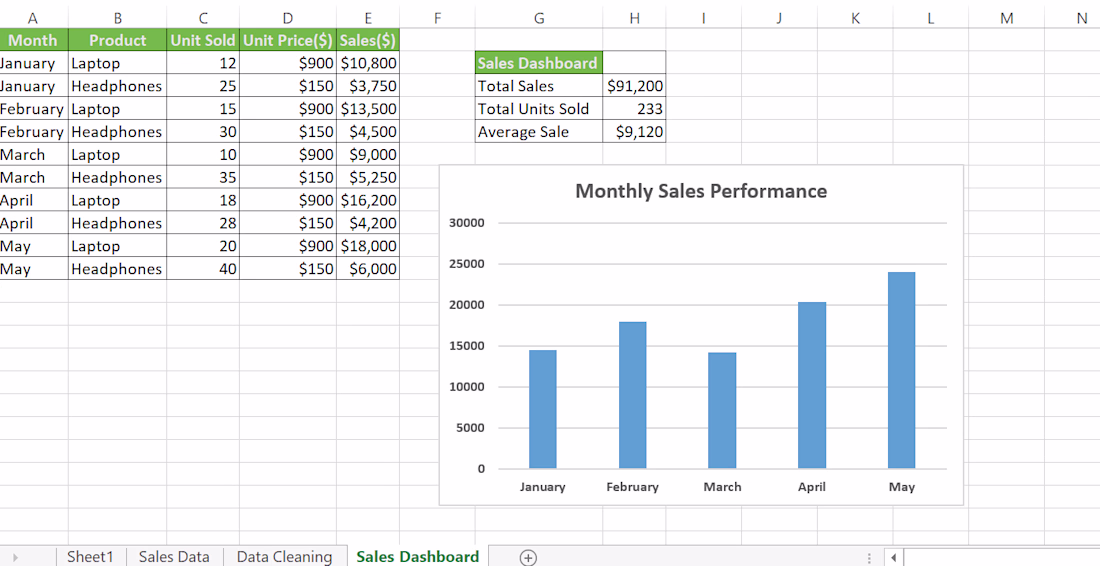Viewport: 1100px width, 566px height.
Task: Click units sold cell showing 40
Action: (203, 269)
